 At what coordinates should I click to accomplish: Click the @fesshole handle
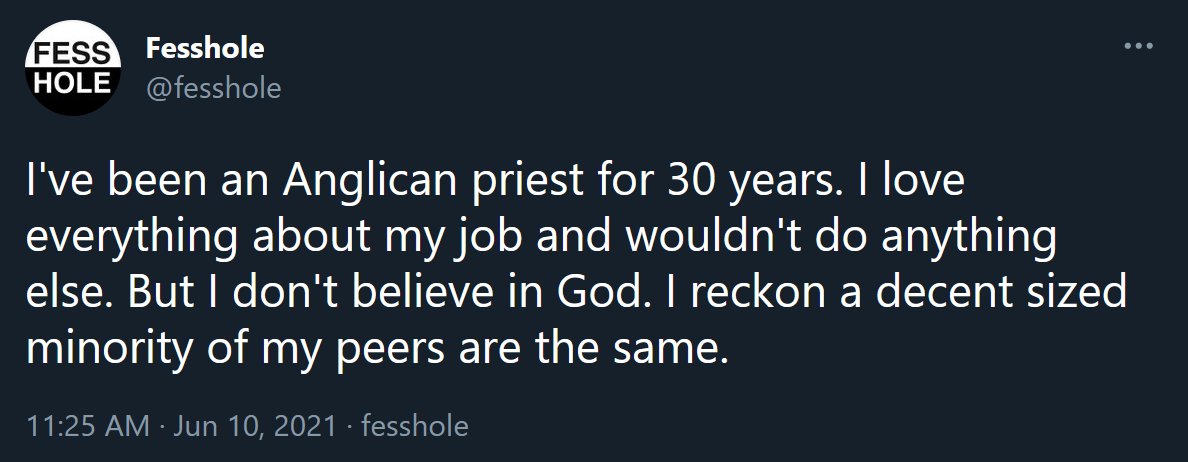(x=213, y=89)
